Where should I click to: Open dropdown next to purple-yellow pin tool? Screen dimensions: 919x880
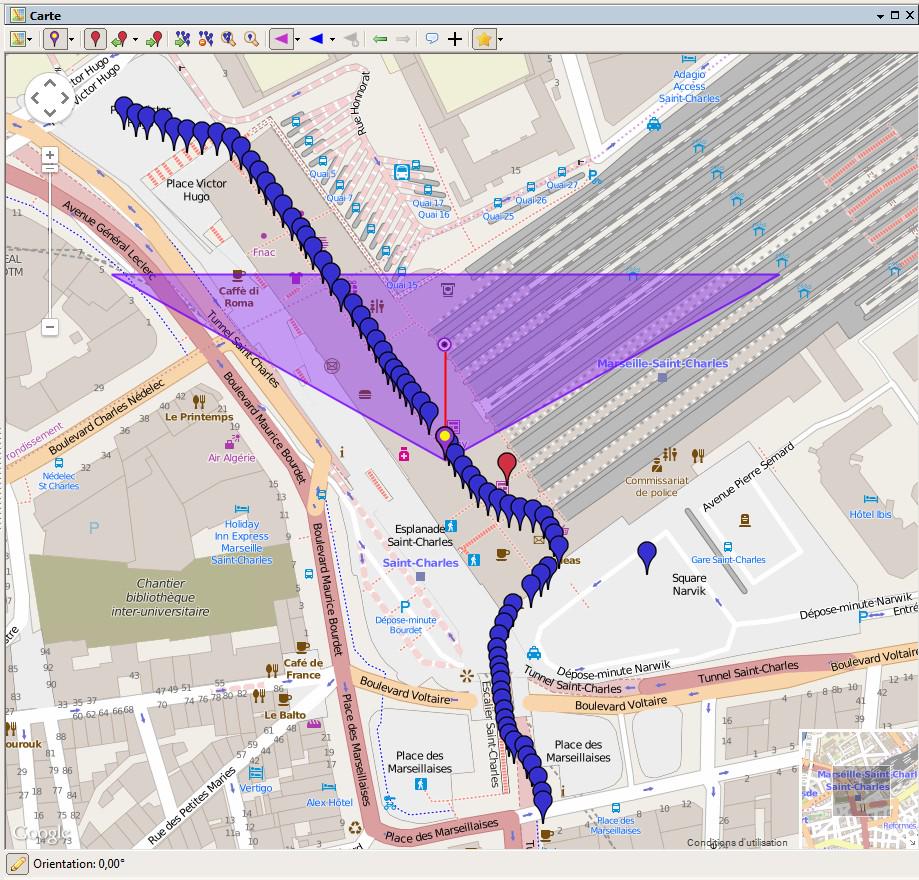[x=72, y=40]
